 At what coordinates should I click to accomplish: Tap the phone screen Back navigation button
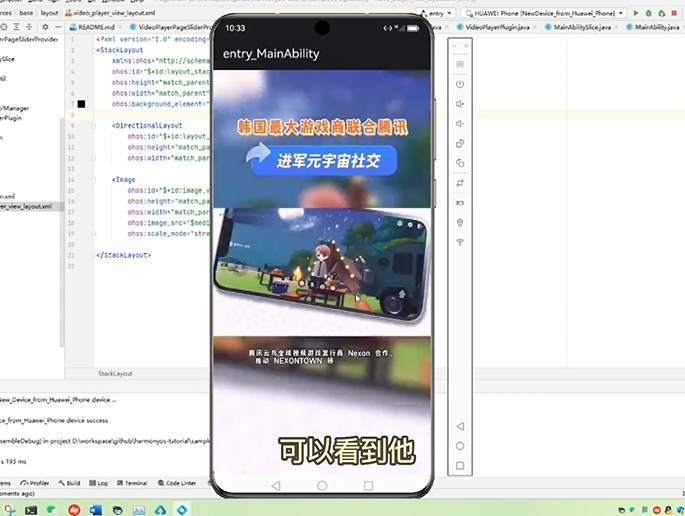[276, 485]
